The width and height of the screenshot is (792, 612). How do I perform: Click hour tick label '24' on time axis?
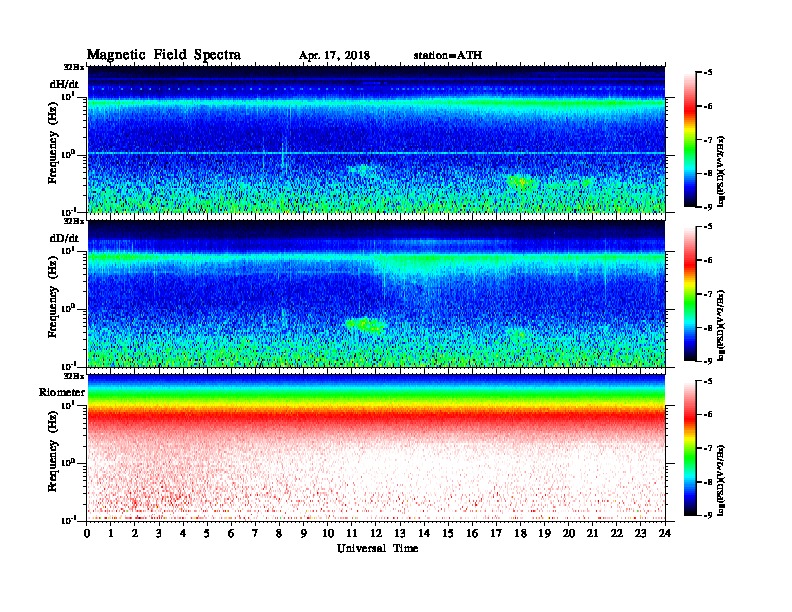[x=665, y=533]
